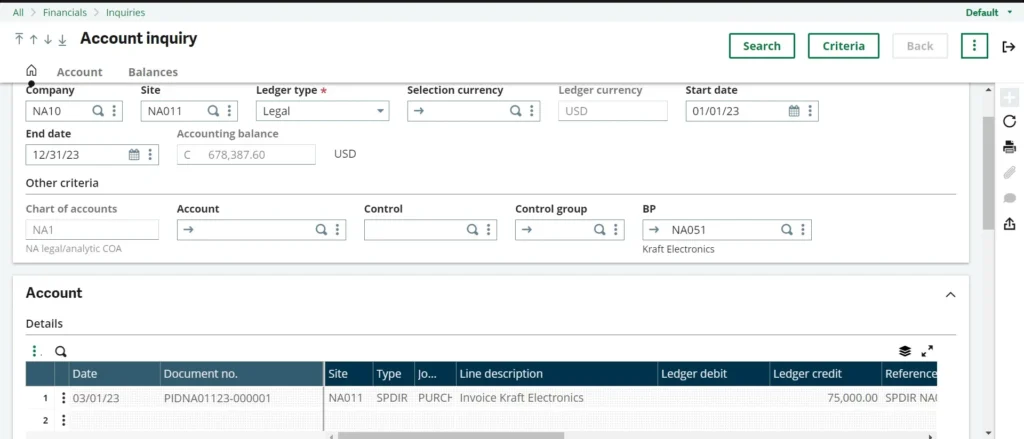Open the more actions menu beside Back
Image resolution: width=1024 pixels, height=439 pixels.
click(x=974, y=46)
